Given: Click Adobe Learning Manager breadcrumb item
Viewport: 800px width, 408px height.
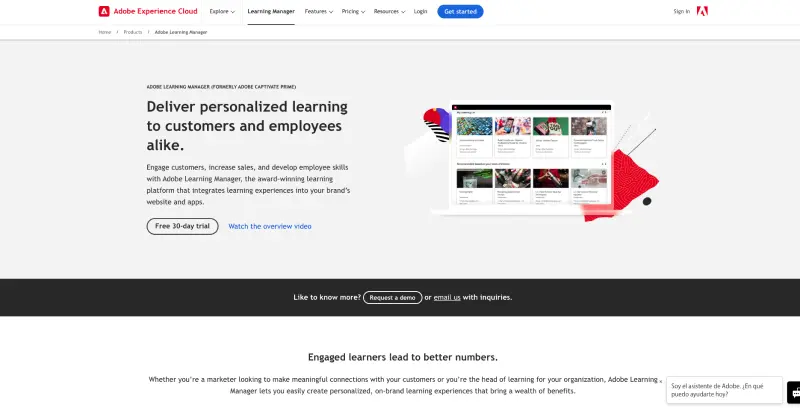Looking at the screenshot, I should 181,32.
